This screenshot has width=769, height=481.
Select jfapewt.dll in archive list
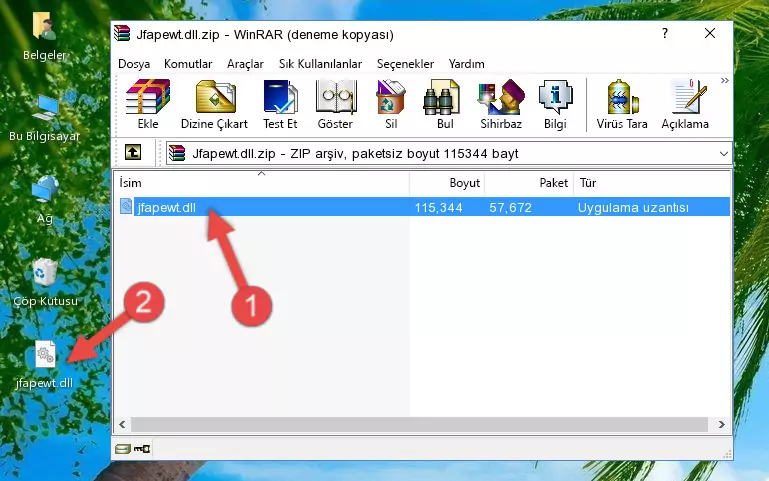click(x=166, y=207)
